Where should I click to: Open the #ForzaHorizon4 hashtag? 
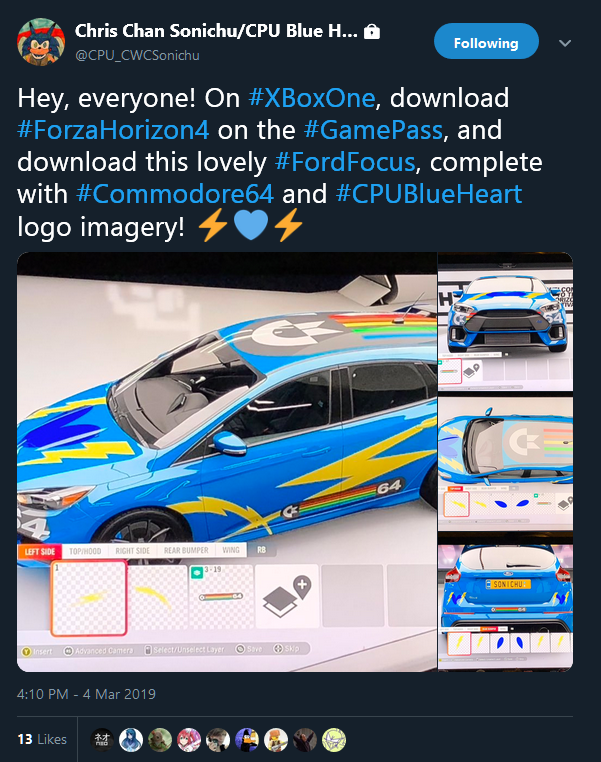click(113, 130)
